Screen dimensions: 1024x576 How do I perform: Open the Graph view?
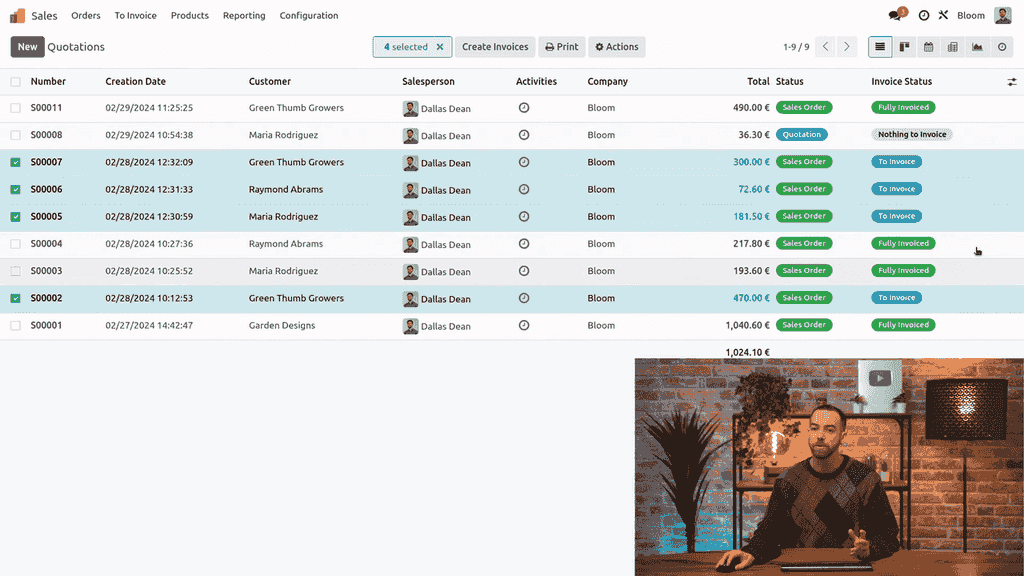[977, 47]
